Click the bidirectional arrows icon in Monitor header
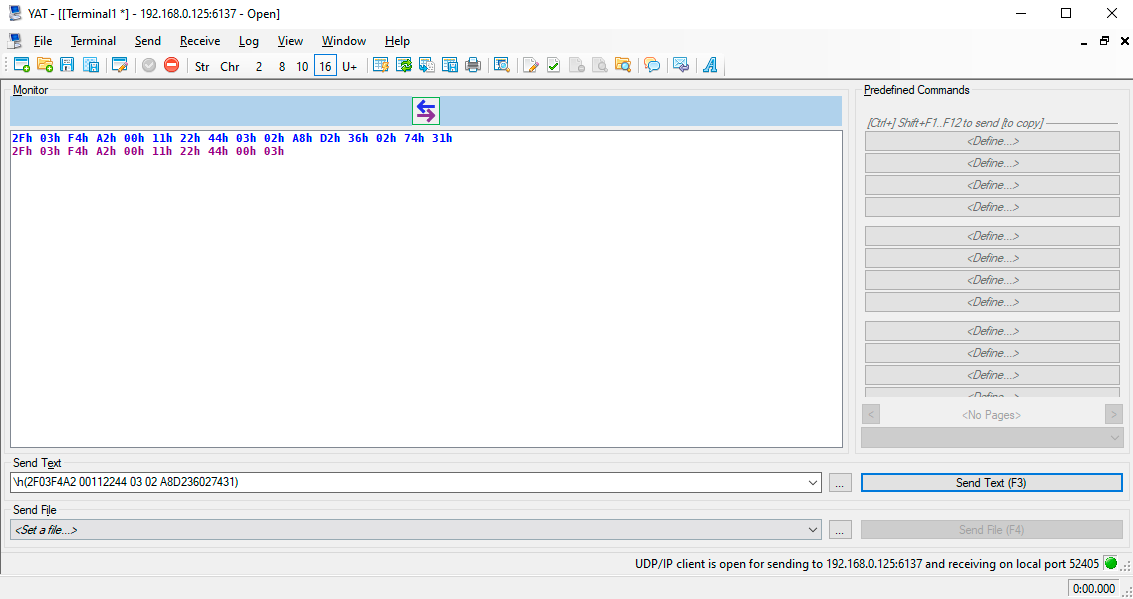1133x599 pixels. [x=426, y=111]
